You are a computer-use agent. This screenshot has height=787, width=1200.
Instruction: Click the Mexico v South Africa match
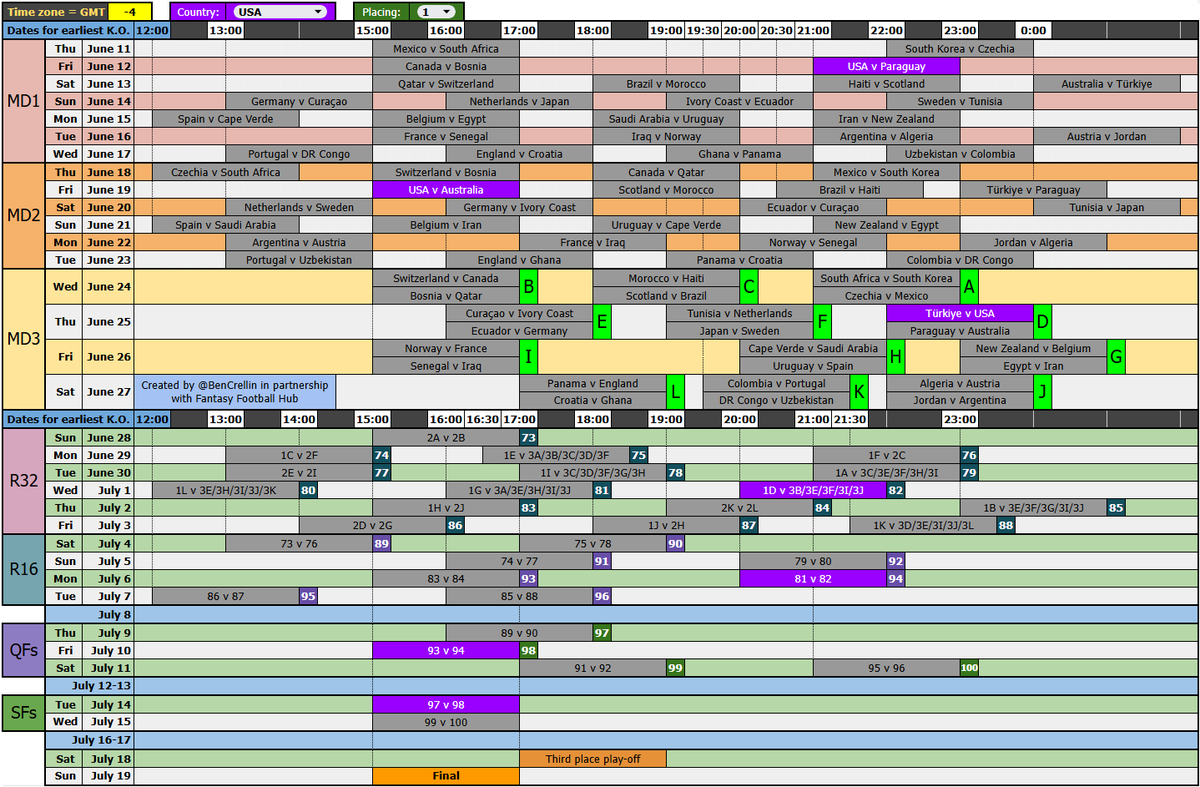[446, 48]
